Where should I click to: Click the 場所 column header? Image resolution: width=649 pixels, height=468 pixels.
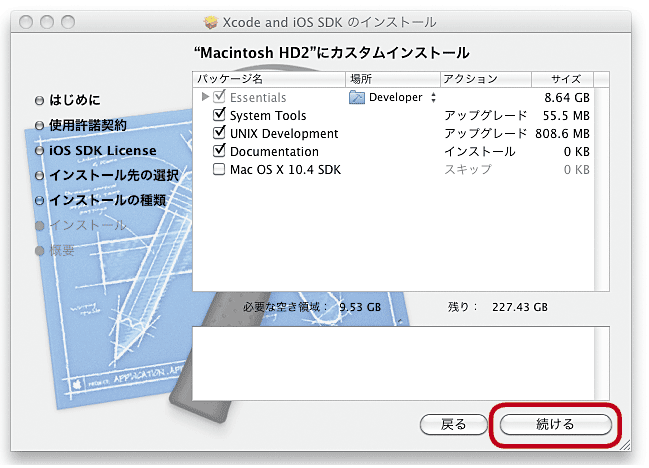pyautogui.click(x=392, y=79)
